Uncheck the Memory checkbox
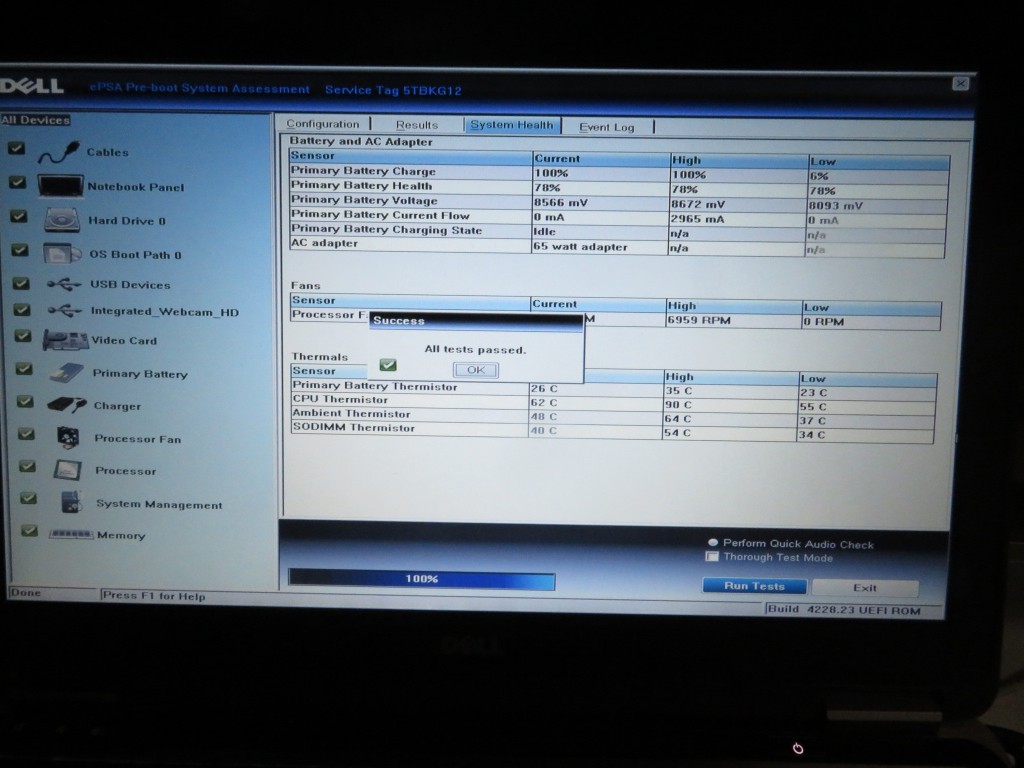The width and height of the screenshot is (1024, 768). 29,530
